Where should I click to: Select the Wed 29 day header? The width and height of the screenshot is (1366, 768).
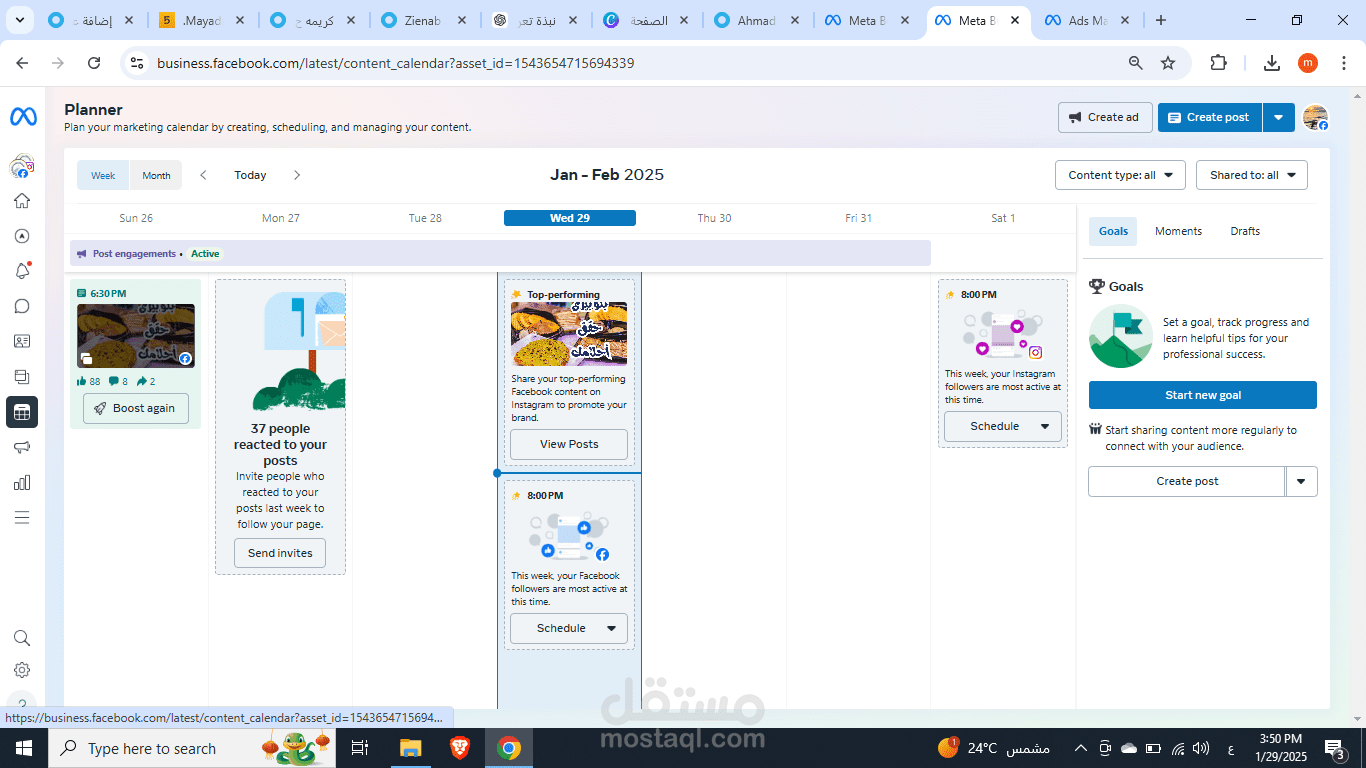[x=570, y=218]
